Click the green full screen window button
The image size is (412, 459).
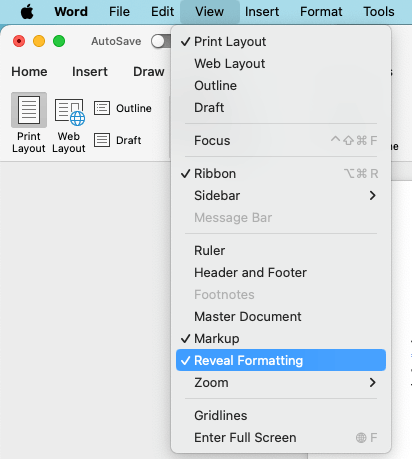click(59, 41)
